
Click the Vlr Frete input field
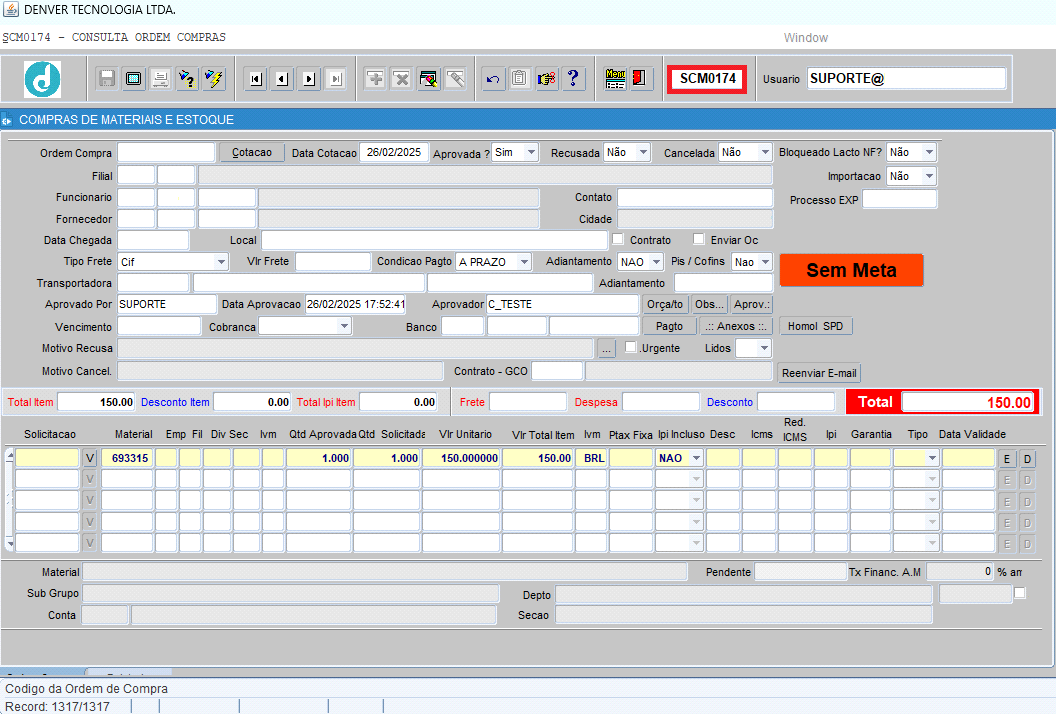click(333, 261)
